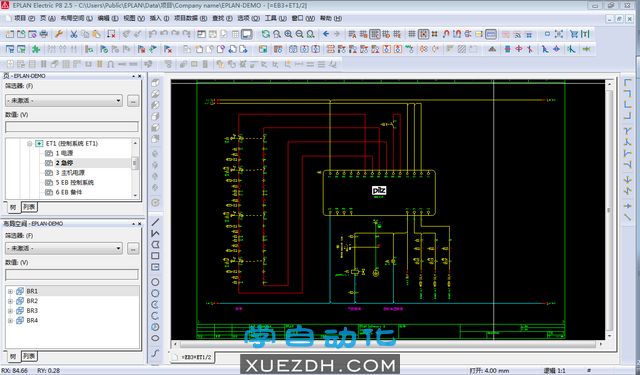The height and width of the screenshot is (375, 640).
Task: Select the straight line drawing tool
Action: point(155,222)
